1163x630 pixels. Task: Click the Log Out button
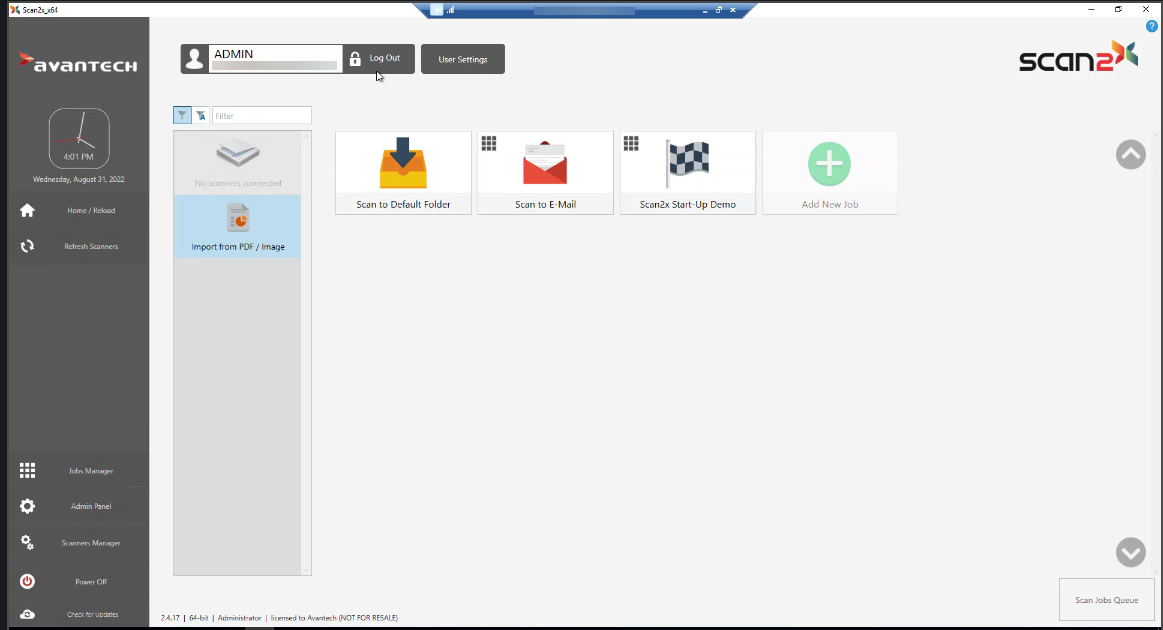click(378, 59)
